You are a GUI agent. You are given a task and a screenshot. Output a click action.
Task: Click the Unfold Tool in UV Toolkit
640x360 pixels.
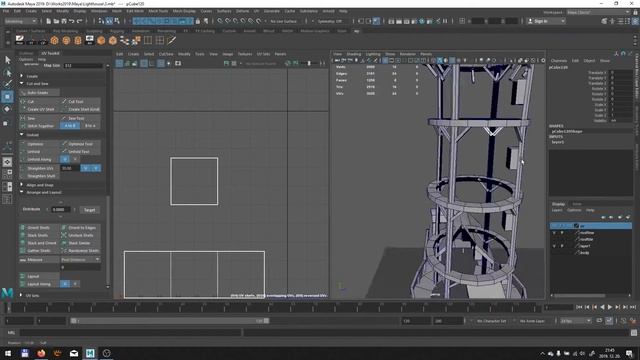pyautogui.click(x=80, y=151)
